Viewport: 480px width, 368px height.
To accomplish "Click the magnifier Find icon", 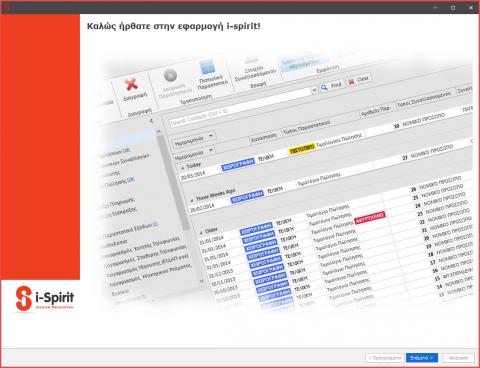I will [324, 88].
